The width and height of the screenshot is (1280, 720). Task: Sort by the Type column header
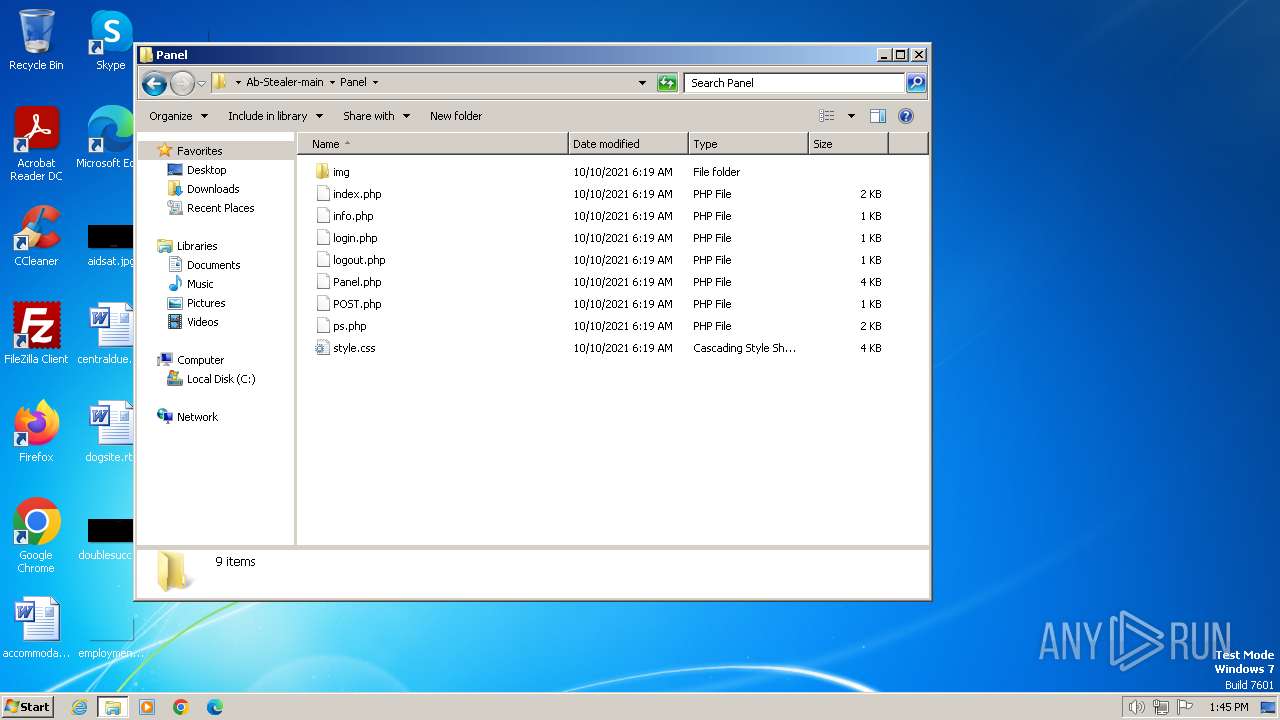coord(748,144)
